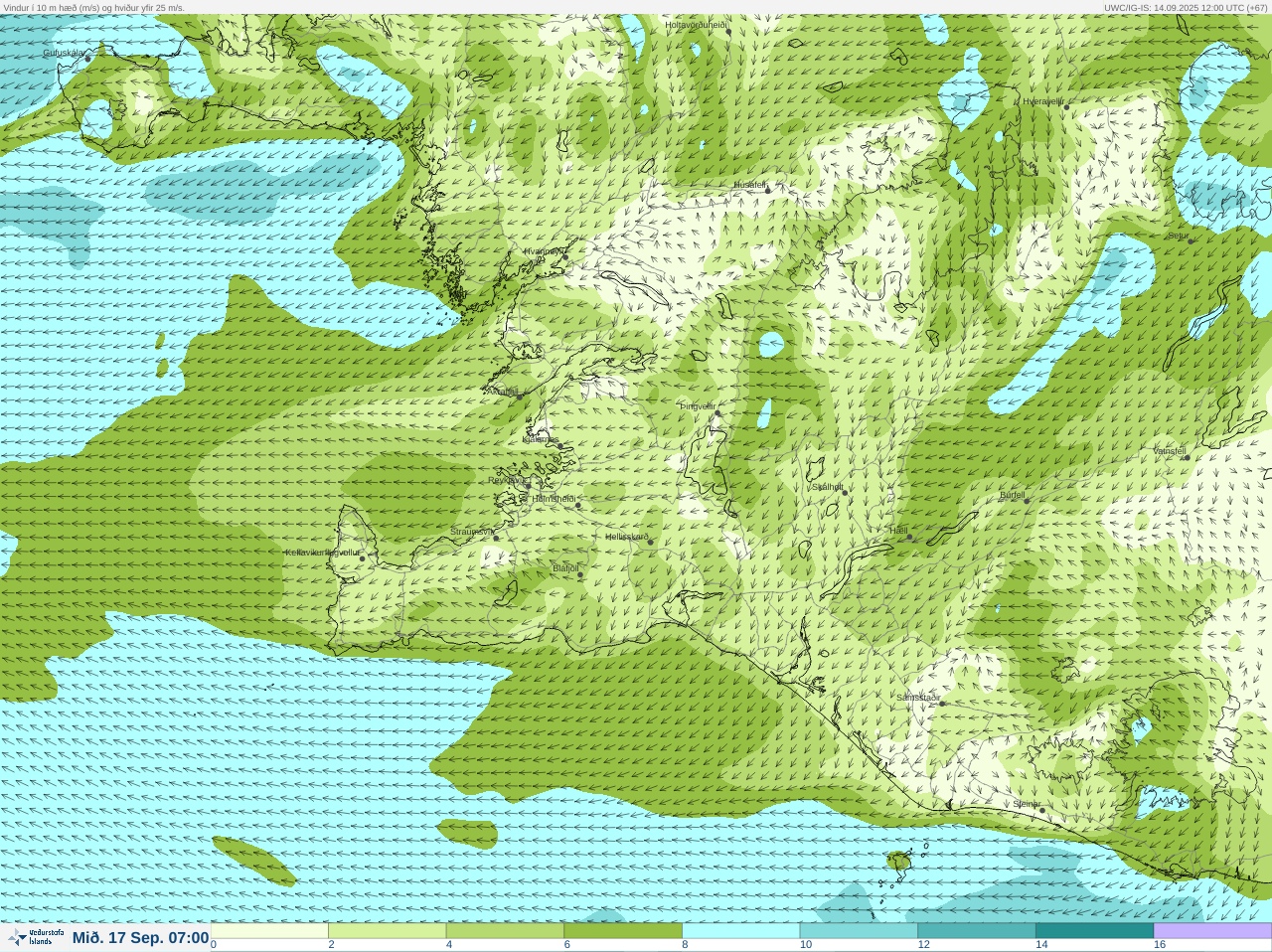Click the Sámsstaðir station label
The image size is (1272, 952).
[x=918, y=698]
